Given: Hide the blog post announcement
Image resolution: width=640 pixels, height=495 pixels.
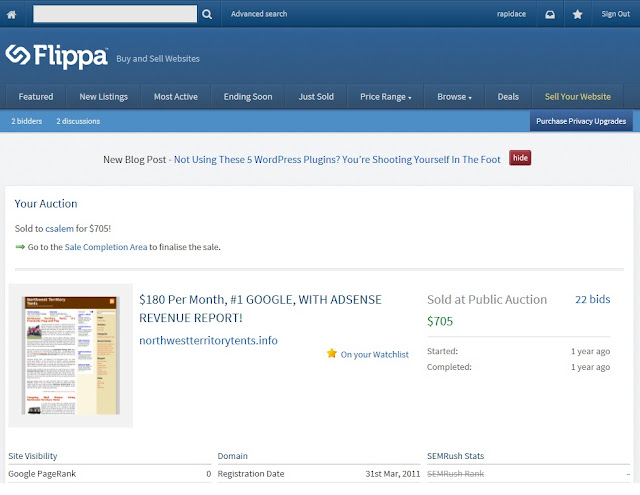Looking at the screenshot, I should (520, 158).
